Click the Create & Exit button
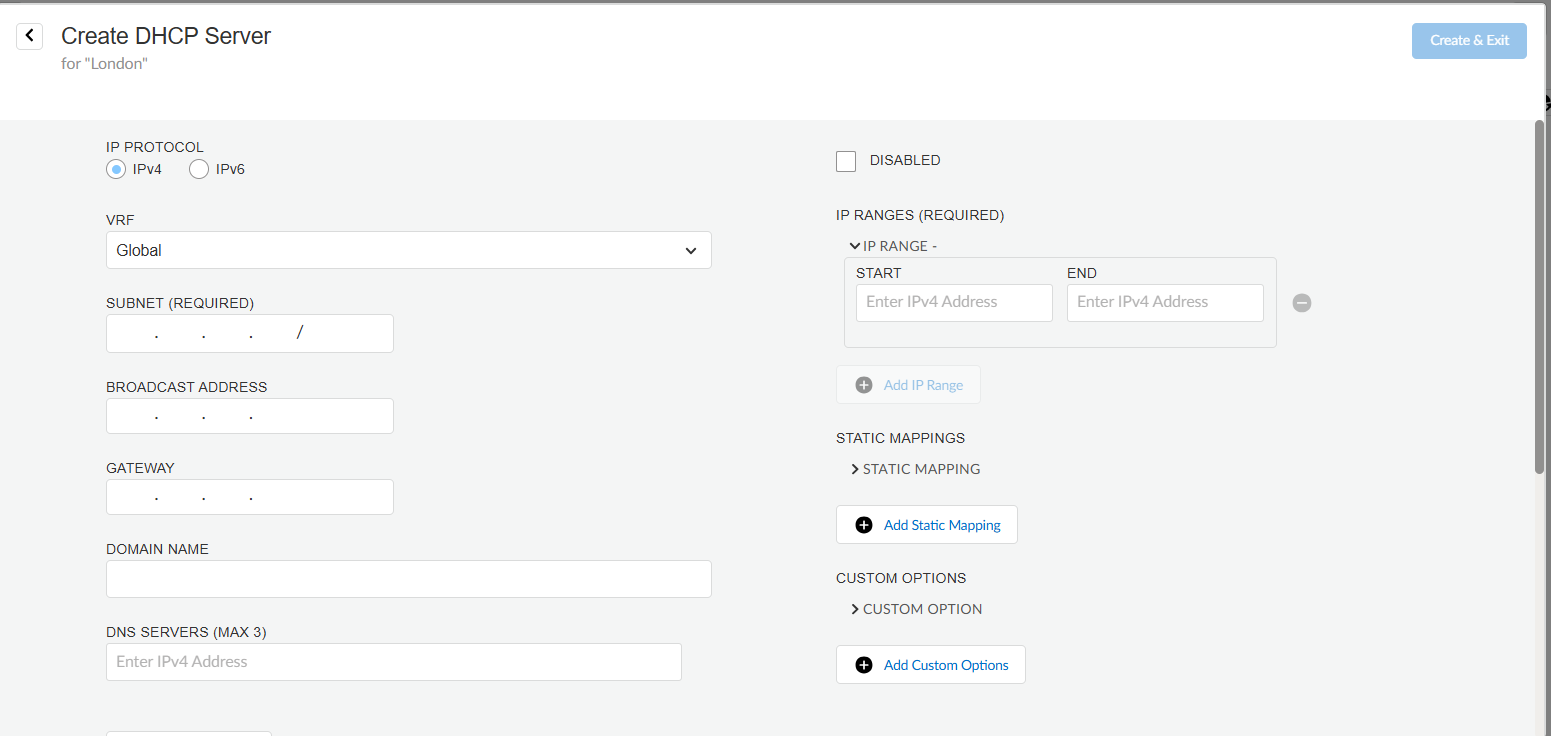 1468,40
